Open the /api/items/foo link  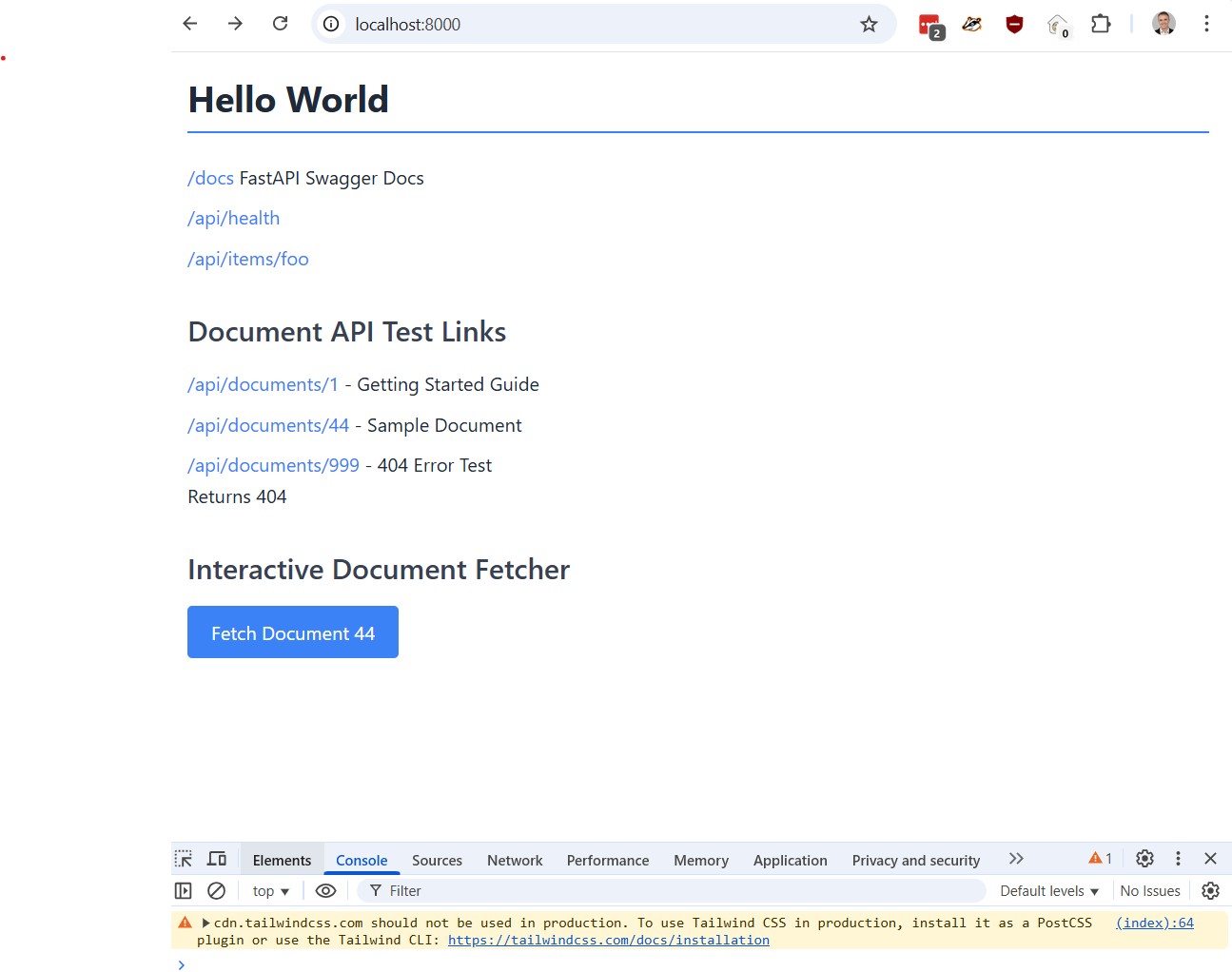click(x=248, y=259)
